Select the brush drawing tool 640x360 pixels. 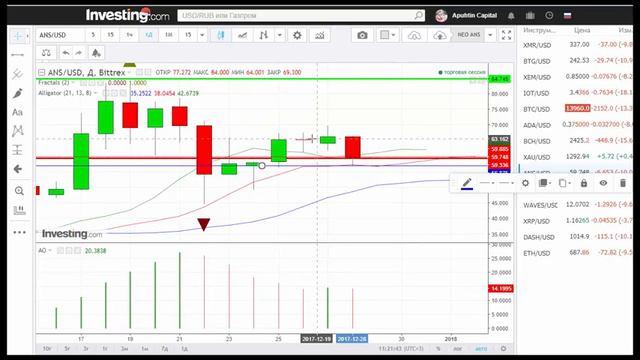(x=18, y=93)
